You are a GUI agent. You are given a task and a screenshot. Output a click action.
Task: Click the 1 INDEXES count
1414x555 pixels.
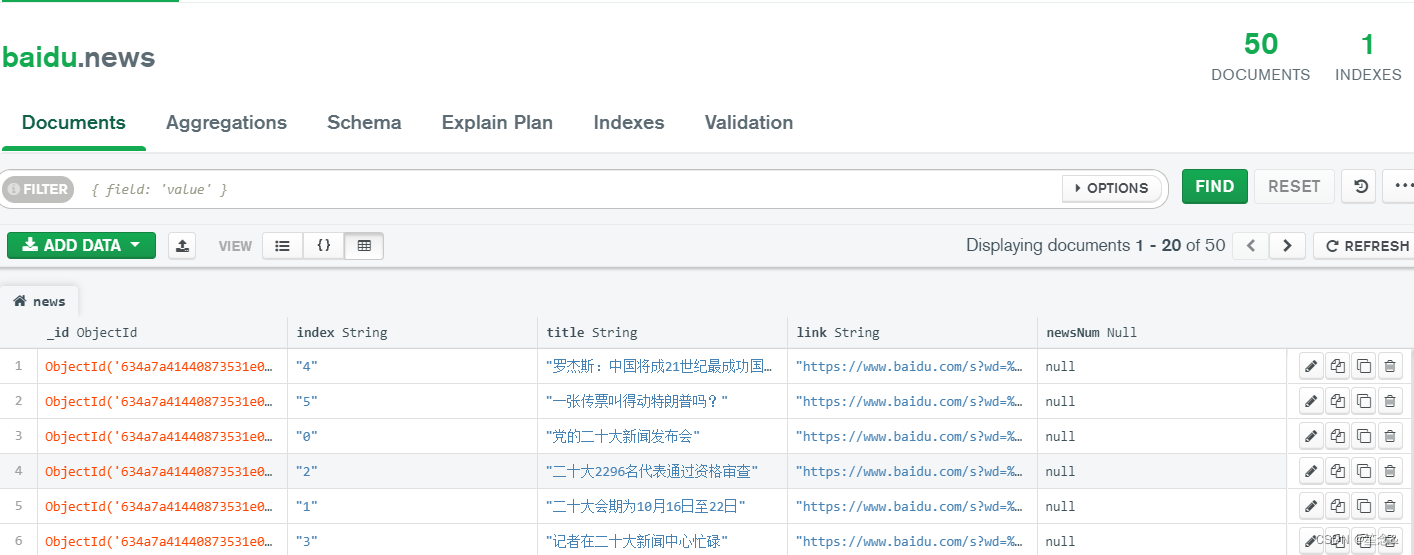(x=1368, y=57)
